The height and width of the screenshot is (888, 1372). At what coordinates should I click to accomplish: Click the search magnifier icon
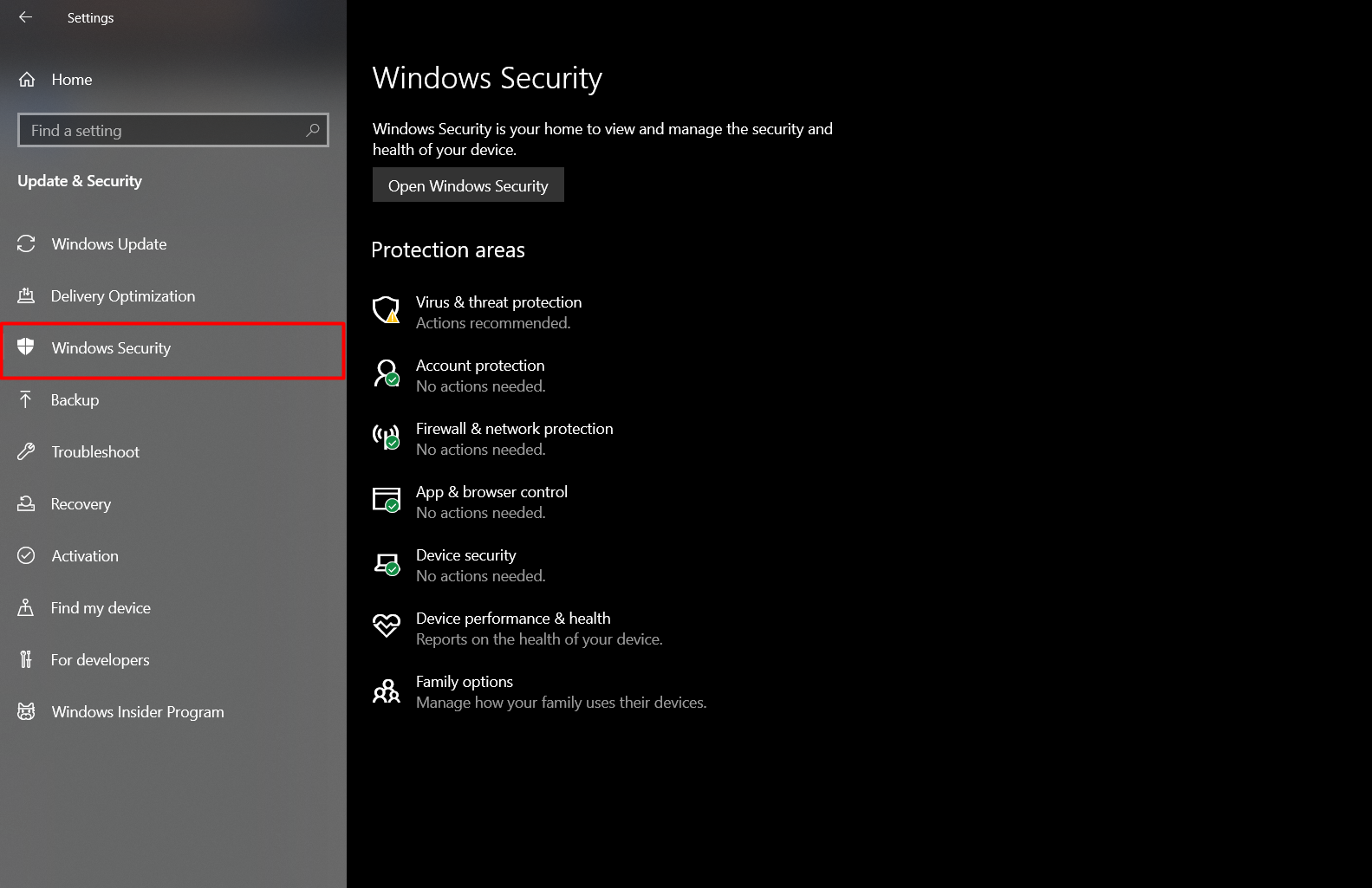coord(313,130)
